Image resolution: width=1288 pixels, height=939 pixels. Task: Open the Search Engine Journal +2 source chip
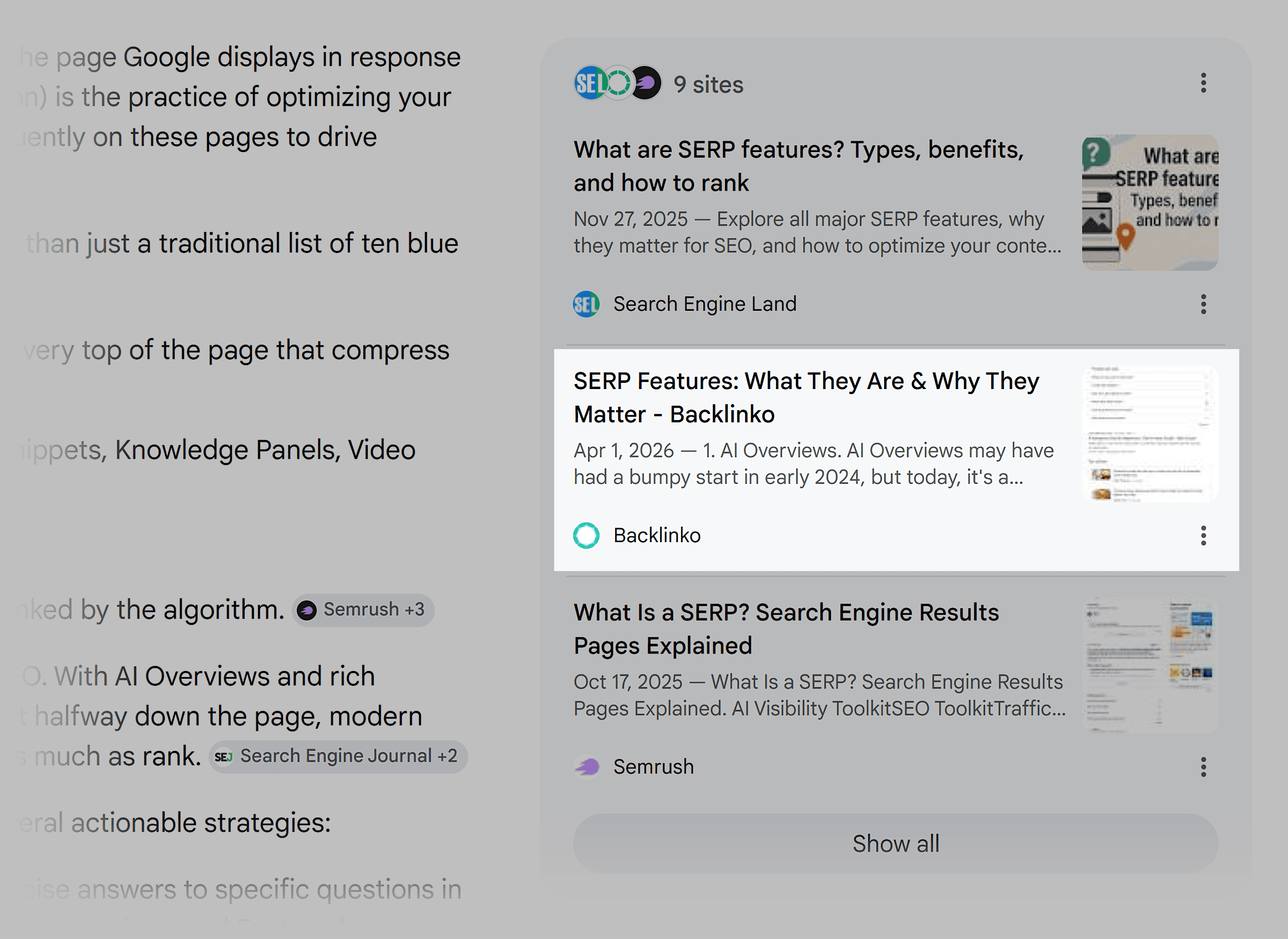tap(338, 757)
